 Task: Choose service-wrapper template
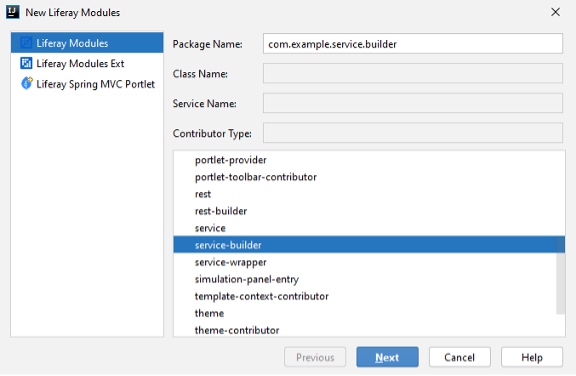pyautogui.click(x=369, y=262)
